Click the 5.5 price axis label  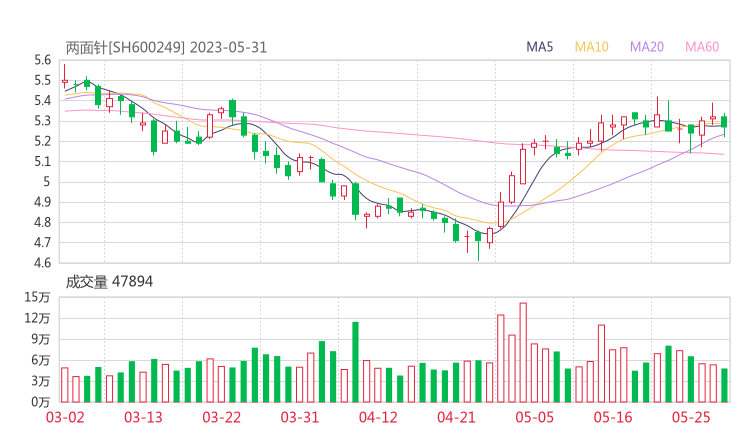(x=42, y=80)
